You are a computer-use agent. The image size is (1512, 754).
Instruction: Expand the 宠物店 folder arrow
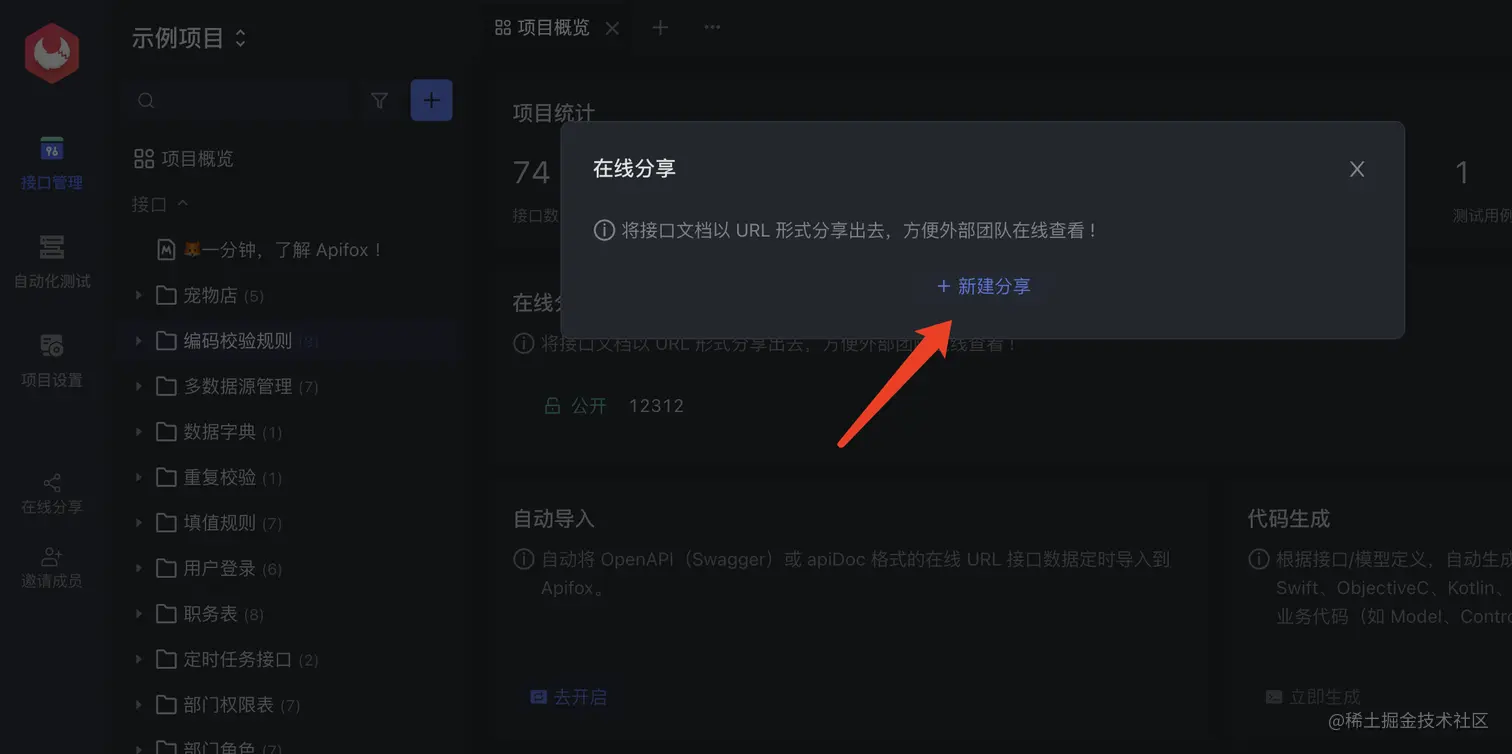(139, 295)
